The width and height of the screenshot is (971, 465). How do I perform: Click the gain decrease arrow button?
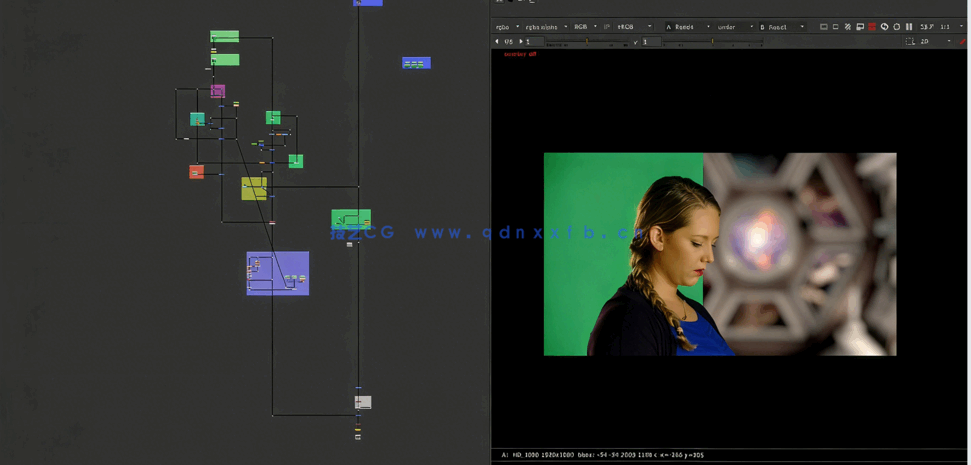498,42
